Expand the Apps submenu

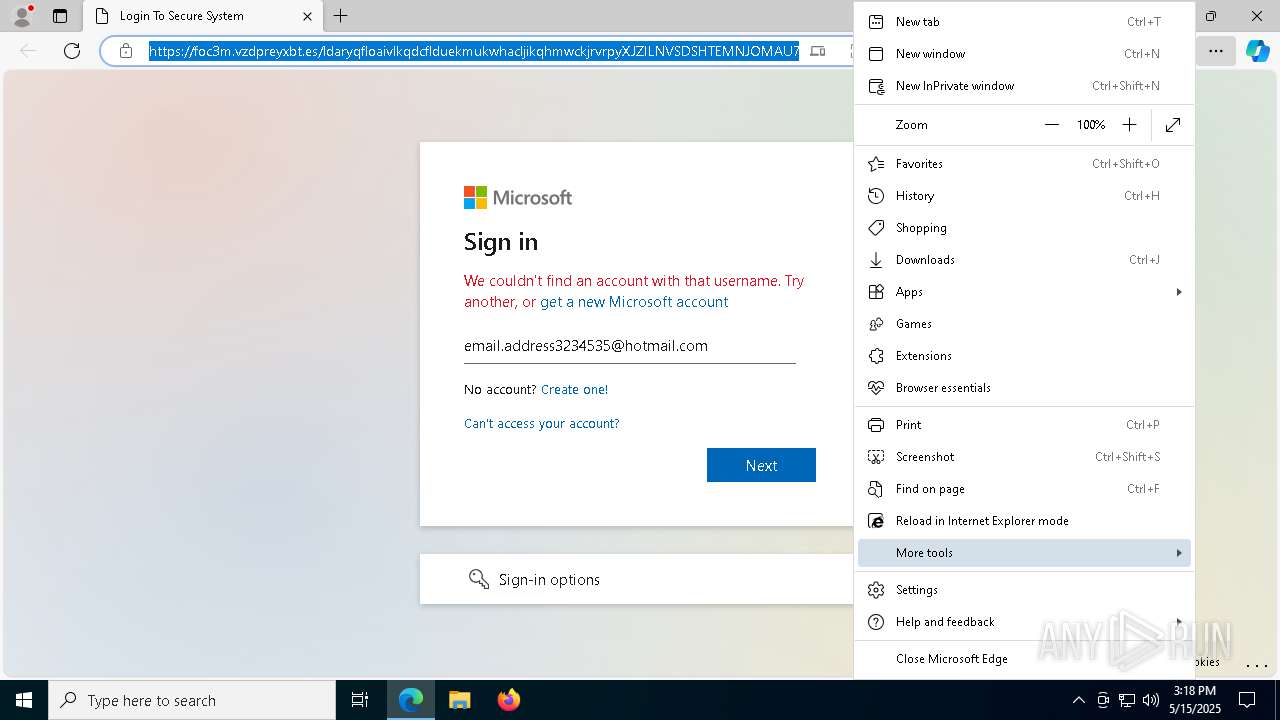tap(1024, 292)
